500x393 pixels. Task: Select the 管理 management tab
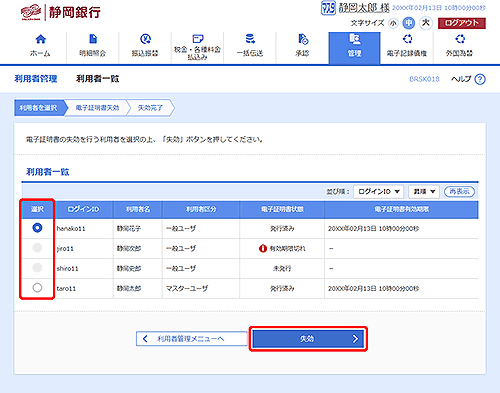coord(354,48)
